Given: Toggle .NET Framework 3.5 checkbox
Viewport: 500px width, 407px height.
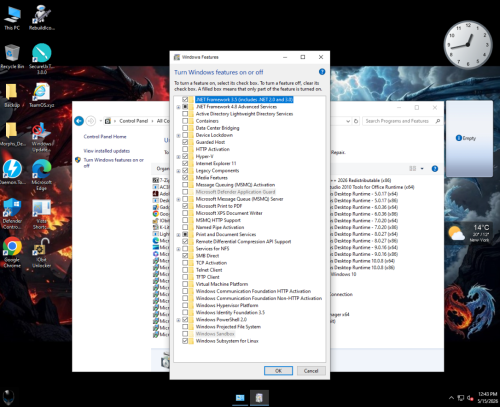Looking at the screenshot, I should click(185, 99).
